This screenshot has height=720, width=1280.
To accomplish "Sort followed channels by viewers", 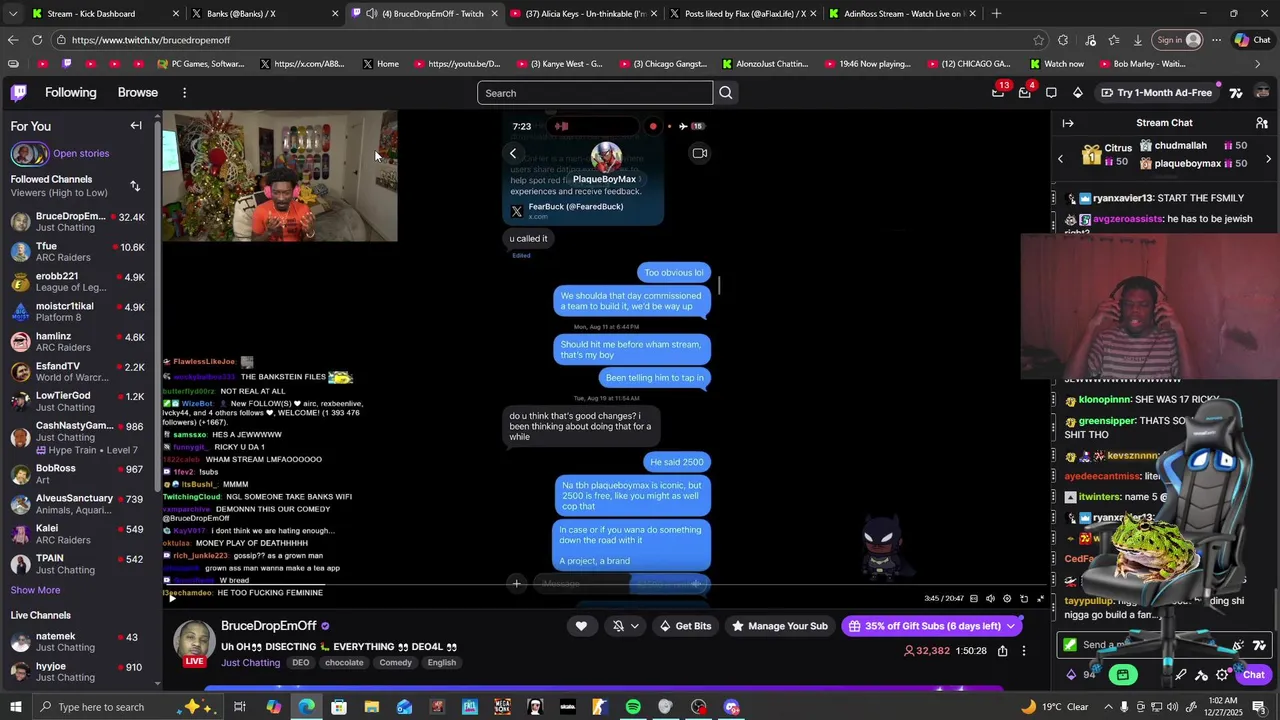I will [135, 186].
